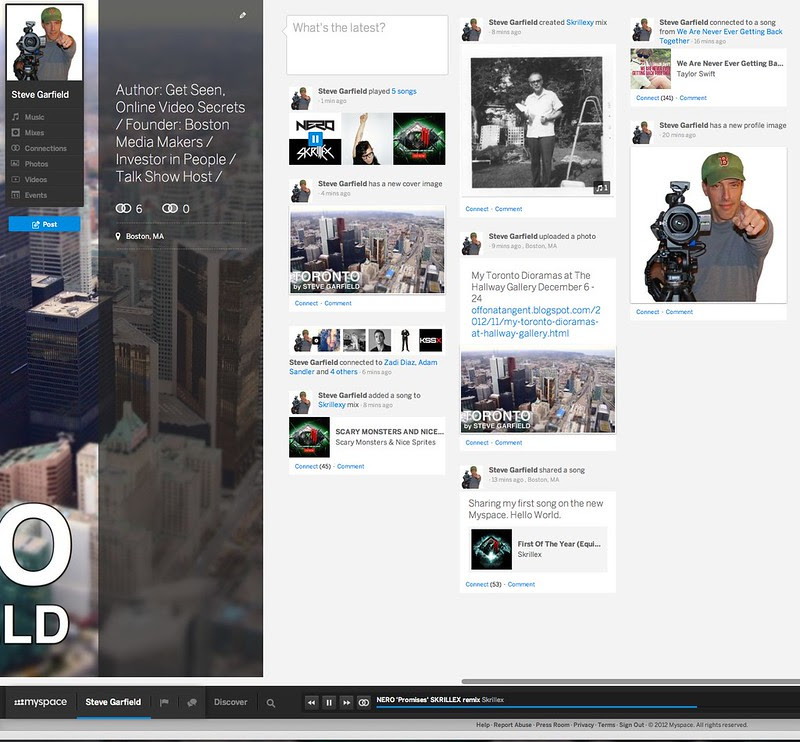Click Comment under new profile image post
Screen dimensions: 800x742
679,312
